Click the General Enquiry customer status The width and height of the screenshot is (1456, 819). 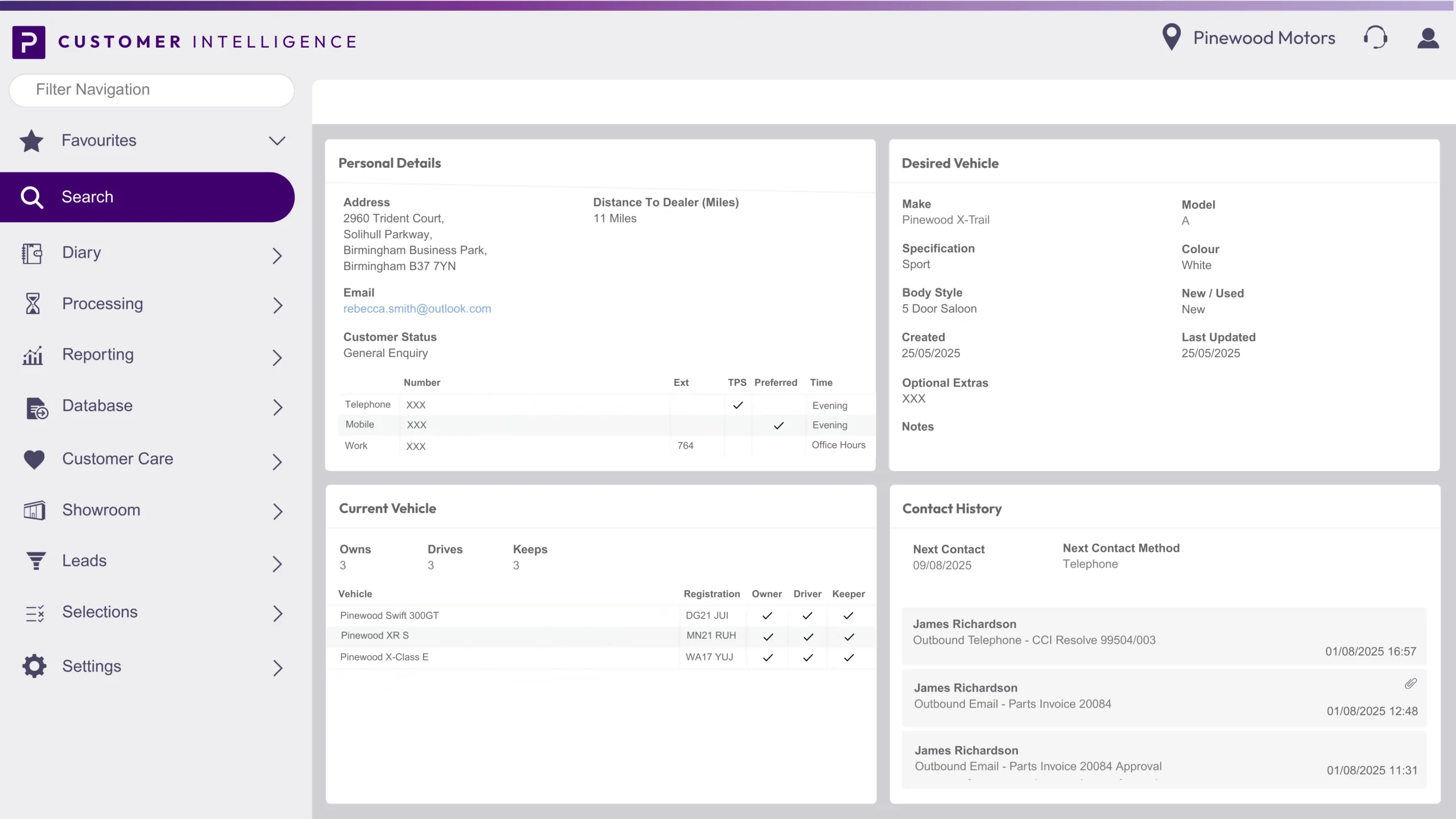pos(386,353)
